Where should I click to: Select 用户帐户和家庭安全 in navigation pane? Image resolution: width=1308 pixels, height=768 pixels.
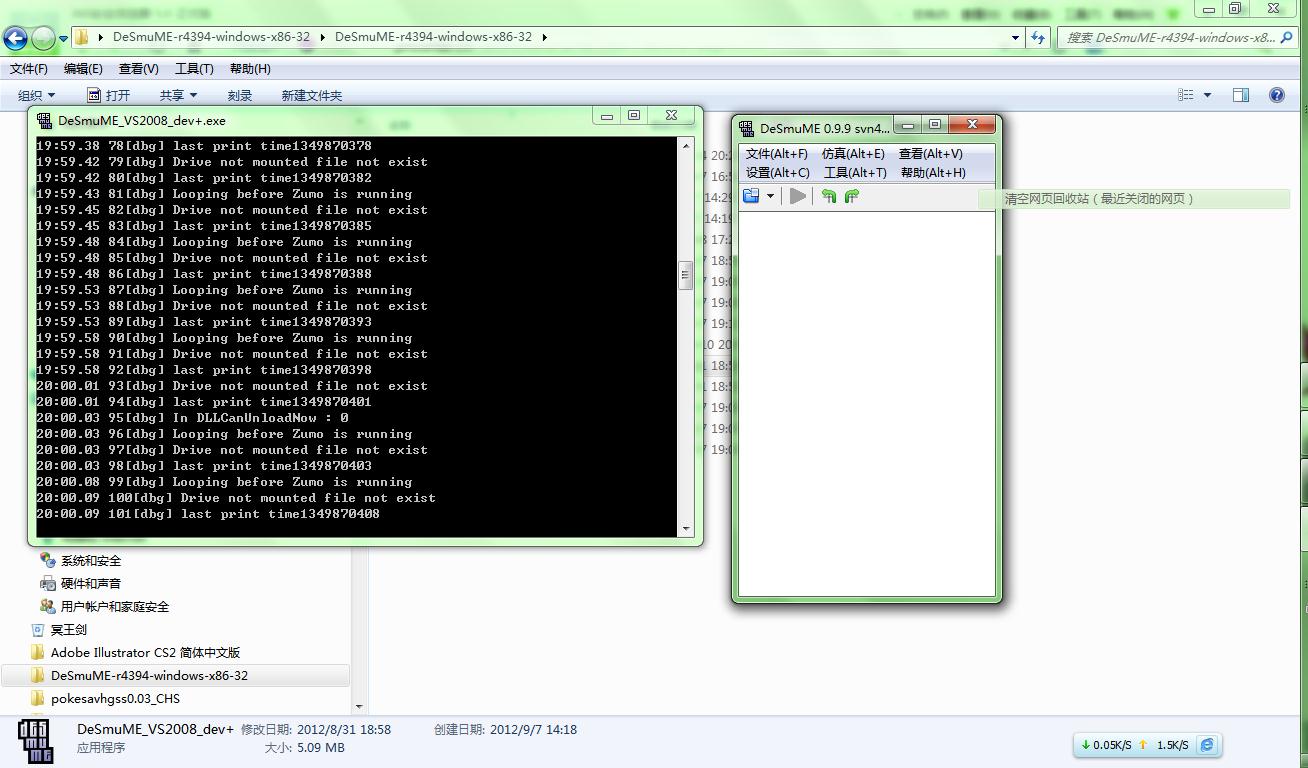pos(115,607)
